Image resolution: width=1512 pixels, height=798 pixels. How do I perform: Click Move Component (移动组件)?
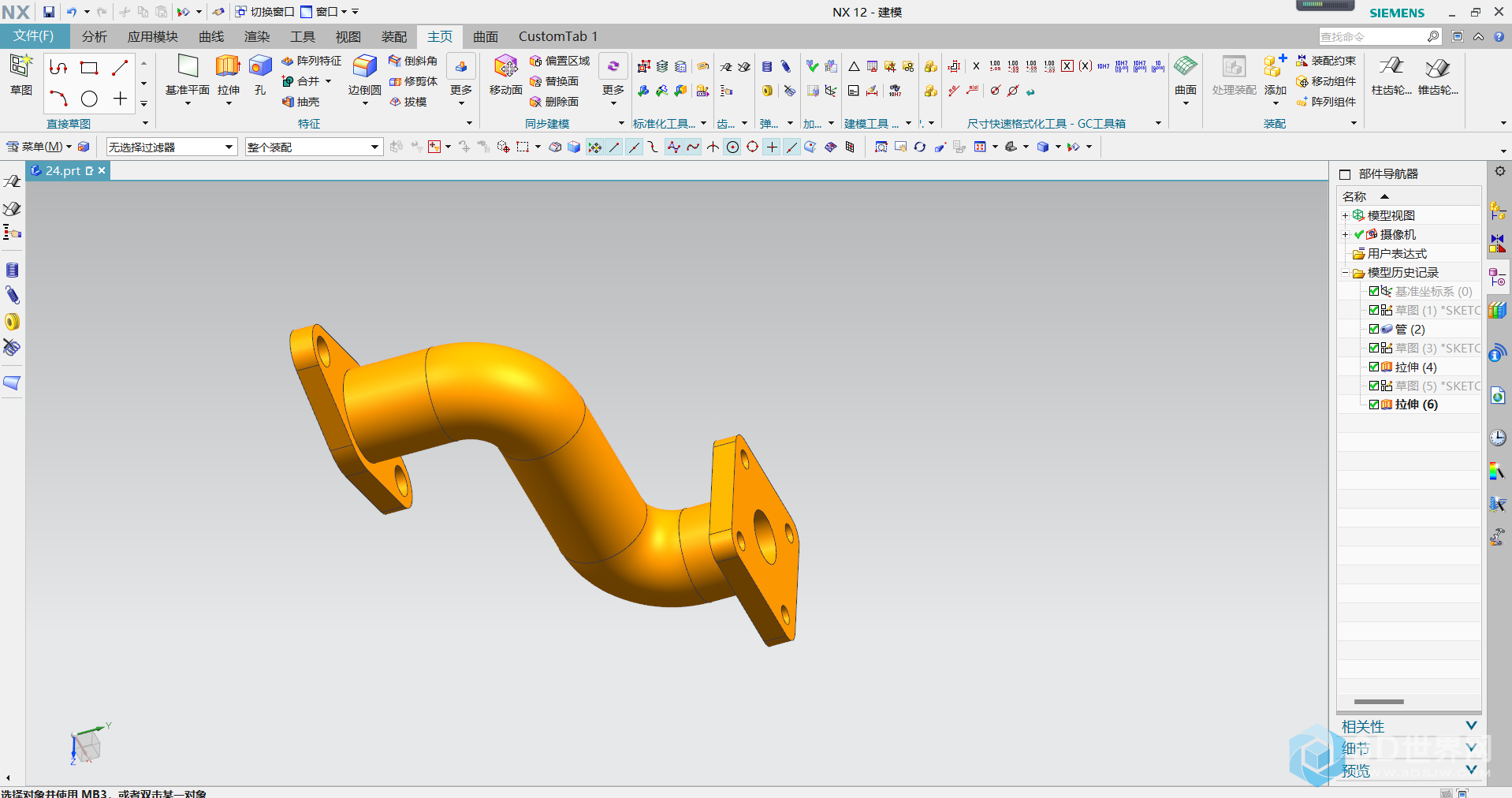point(1326,81)
